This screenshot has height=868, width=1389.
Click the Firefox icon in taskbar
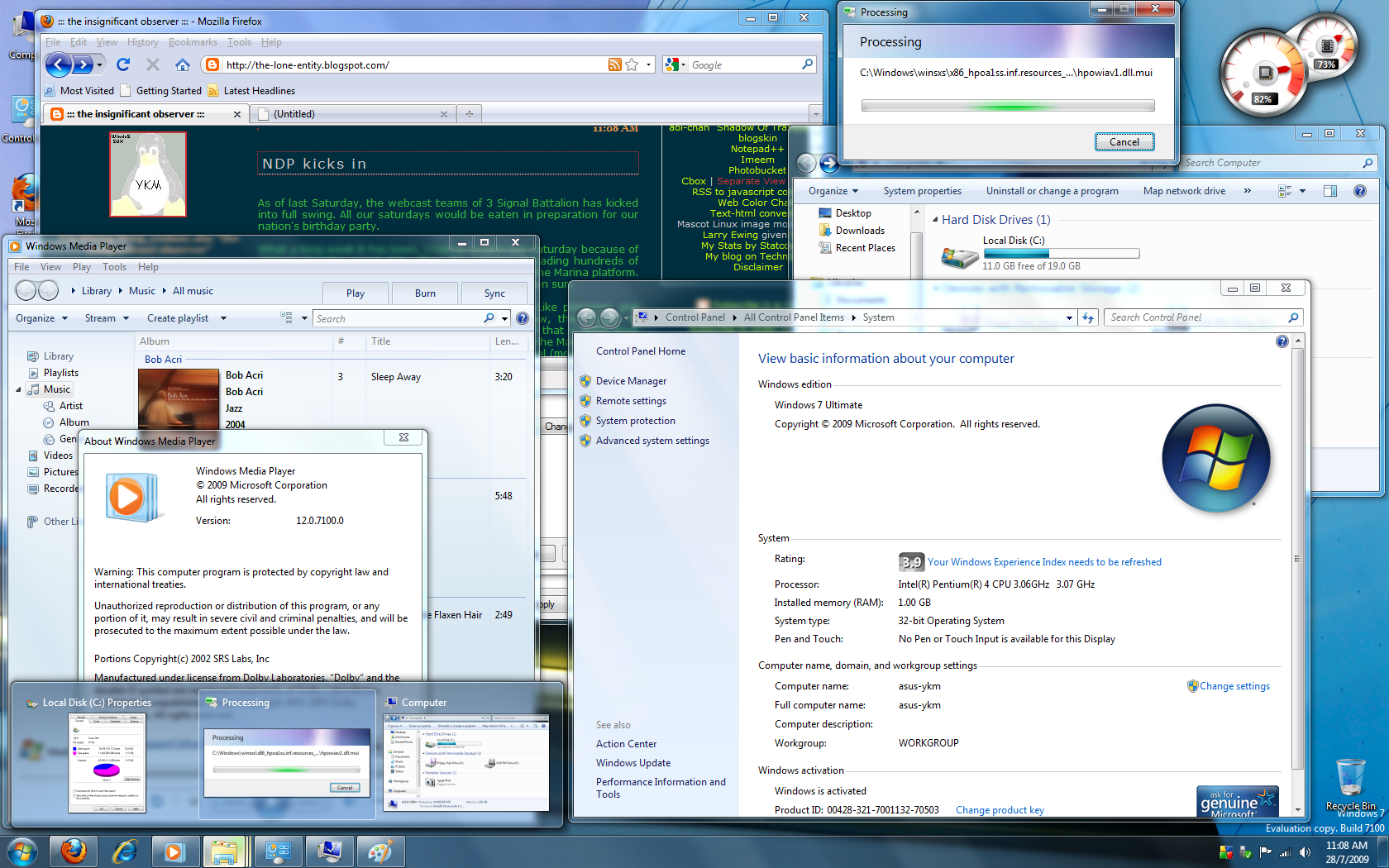pos(74,851)
